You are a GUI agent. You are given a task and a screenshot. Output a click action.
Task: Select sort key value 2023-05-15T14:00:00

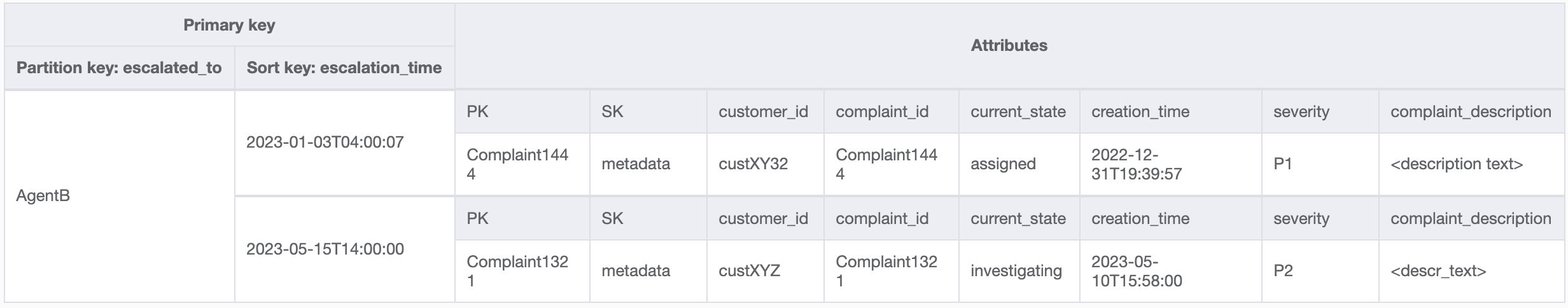coord(325,249)
